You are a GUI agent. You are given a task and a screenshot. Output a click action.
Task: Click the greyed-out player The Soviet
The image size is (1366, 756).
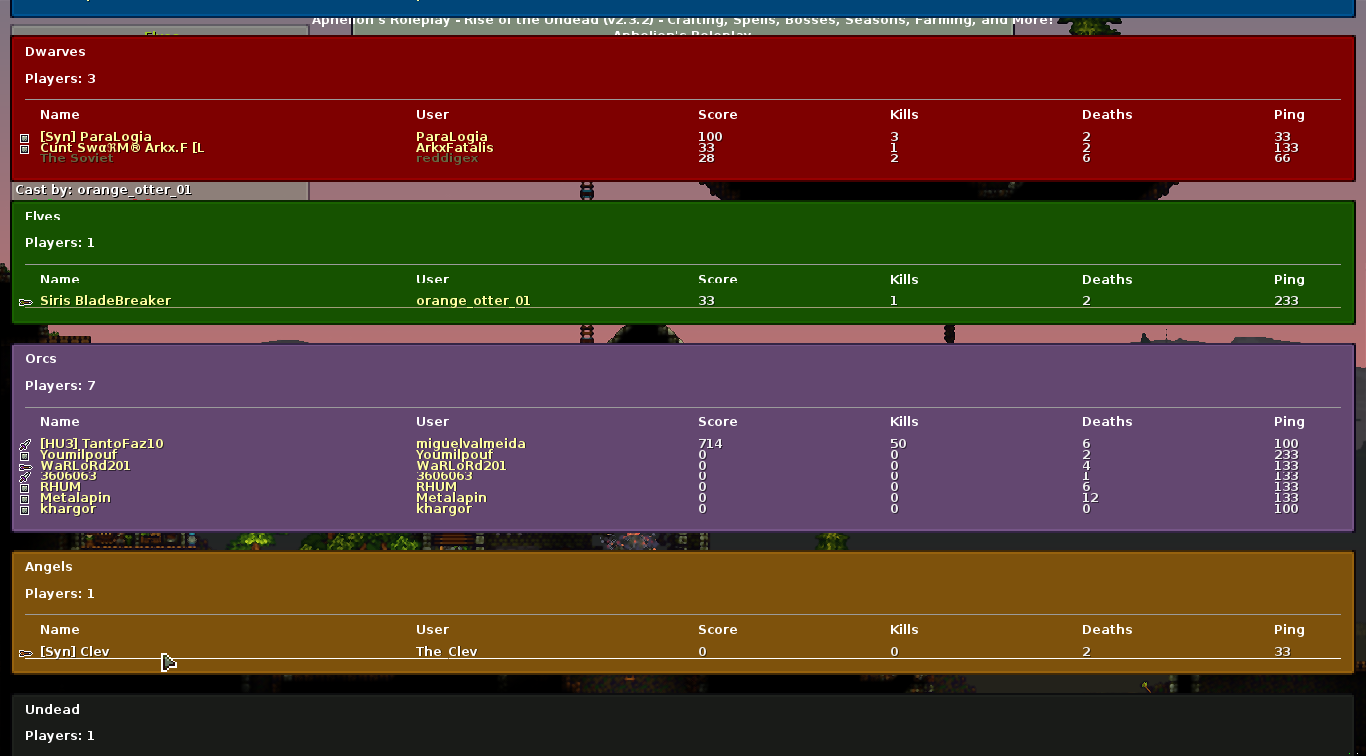[x=77, y=159]
